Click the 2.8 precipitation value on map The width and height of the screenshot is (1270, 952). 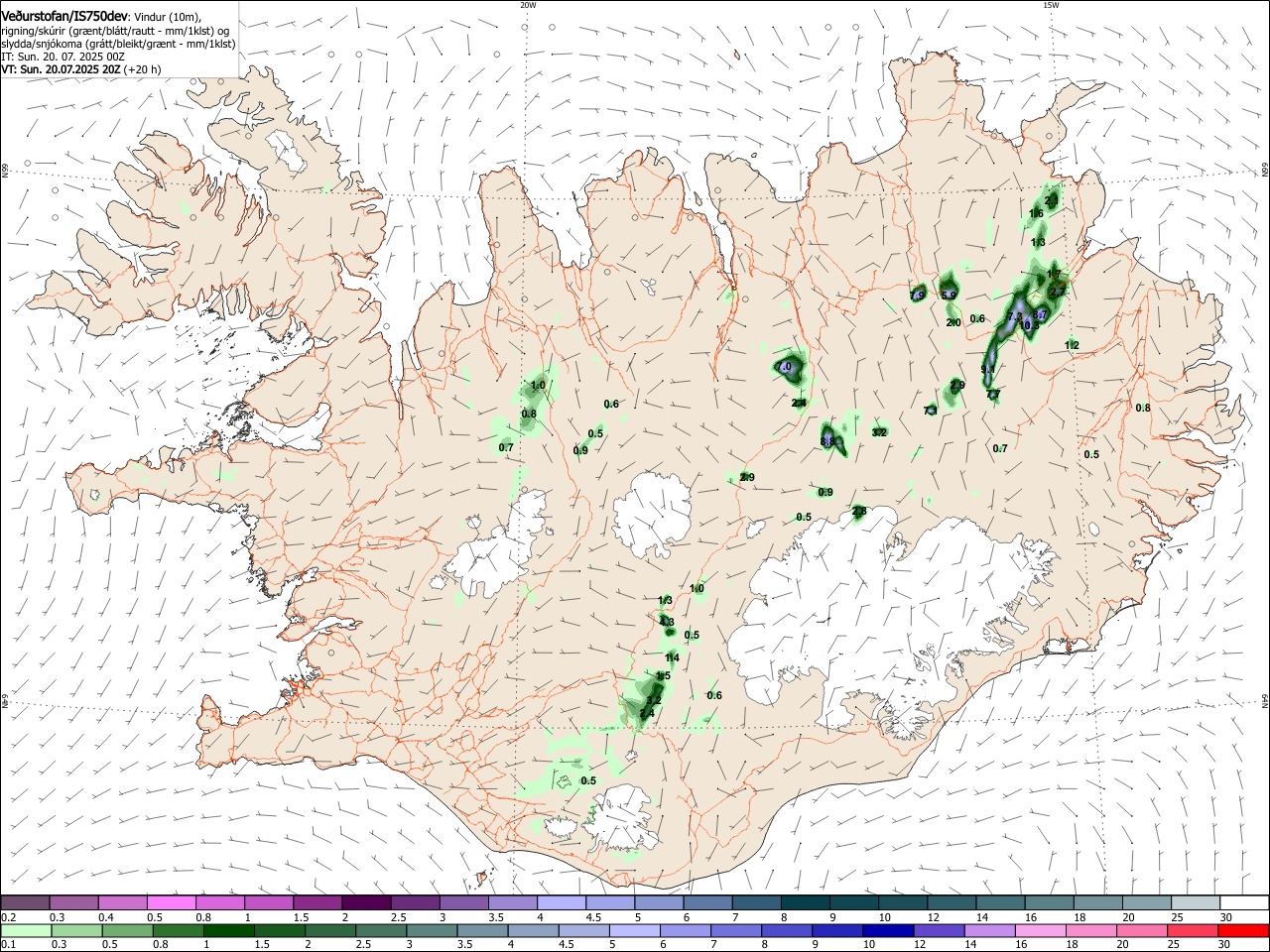(x=859, y=512)
